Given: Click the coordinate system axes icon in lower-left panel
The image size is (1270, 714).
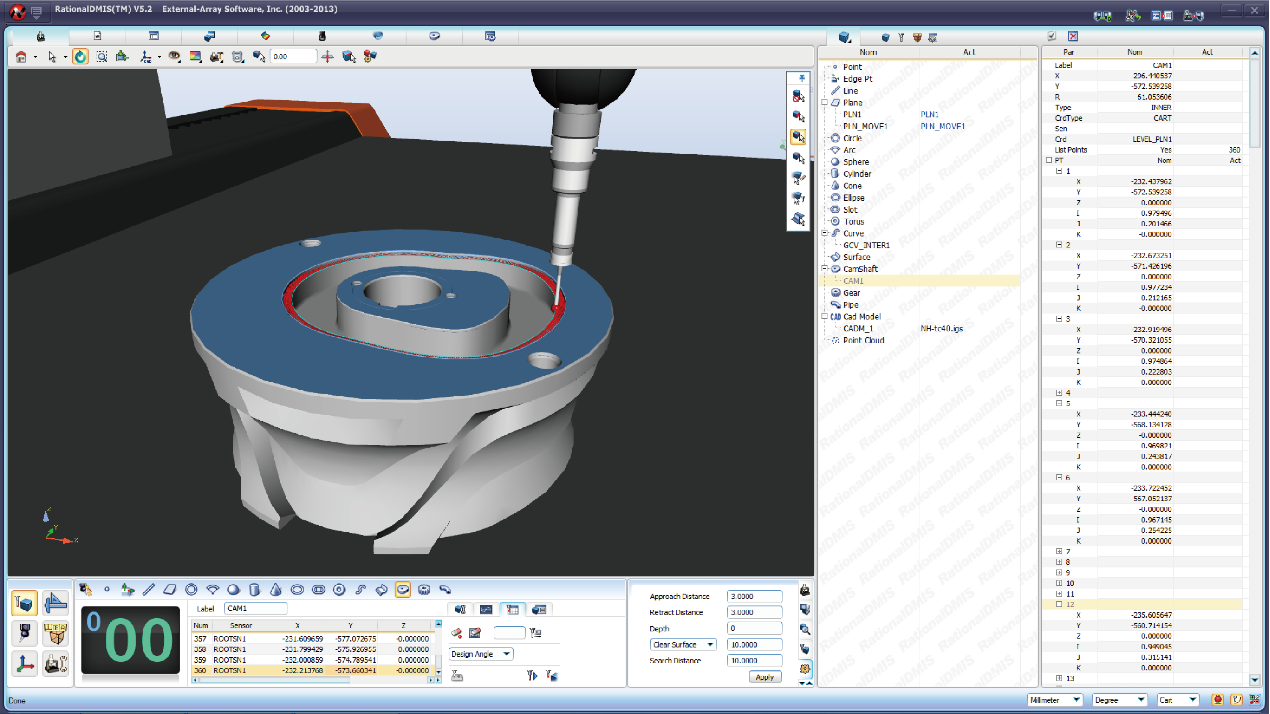Looking at the screenshot, I should [25, 662].
